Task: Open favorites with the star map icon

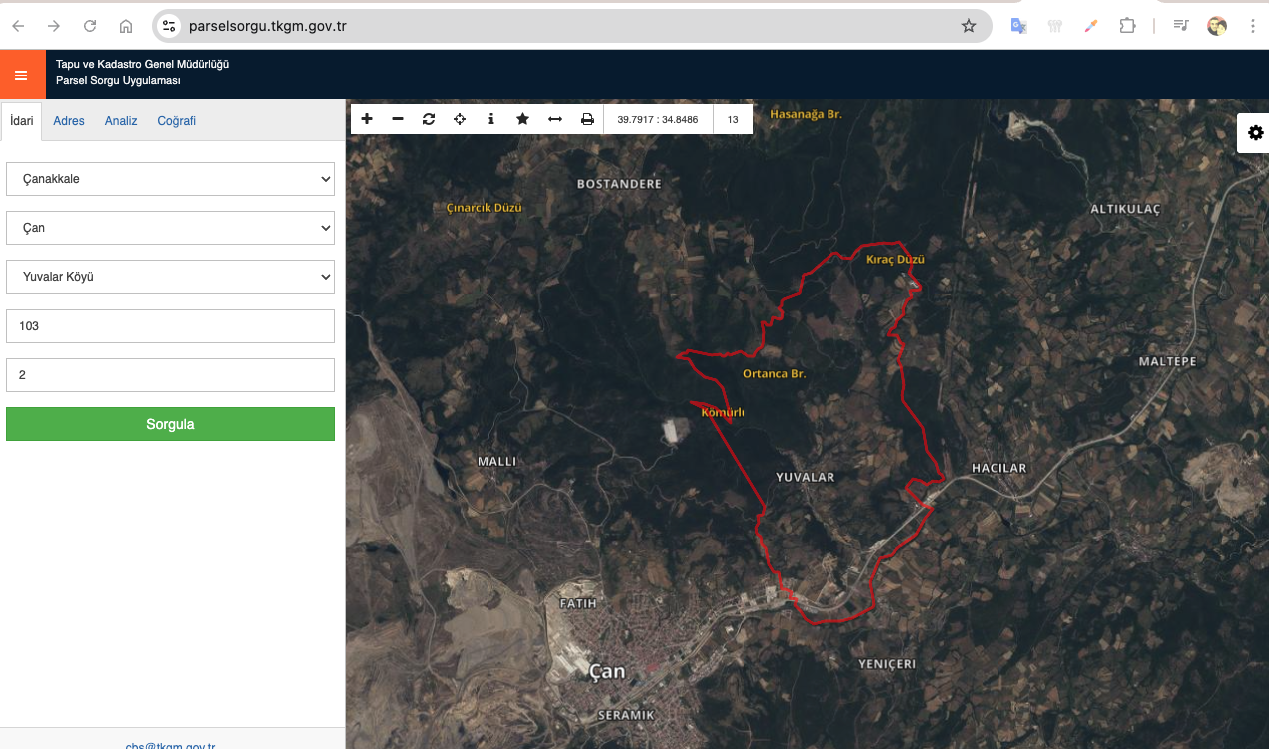Action: (522, 119)
